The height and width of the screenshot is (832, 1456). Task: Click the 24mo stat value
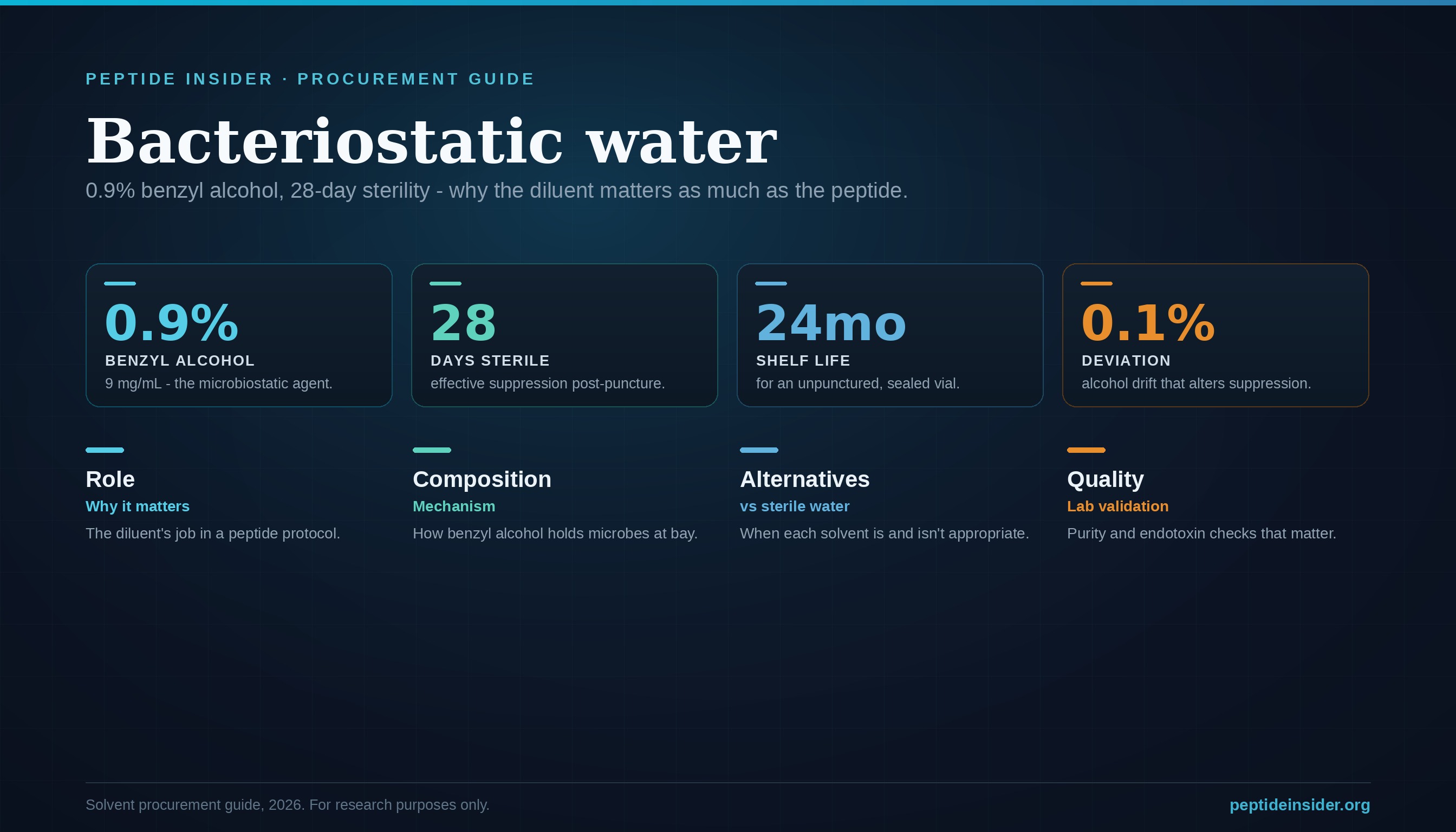point(831,323)
